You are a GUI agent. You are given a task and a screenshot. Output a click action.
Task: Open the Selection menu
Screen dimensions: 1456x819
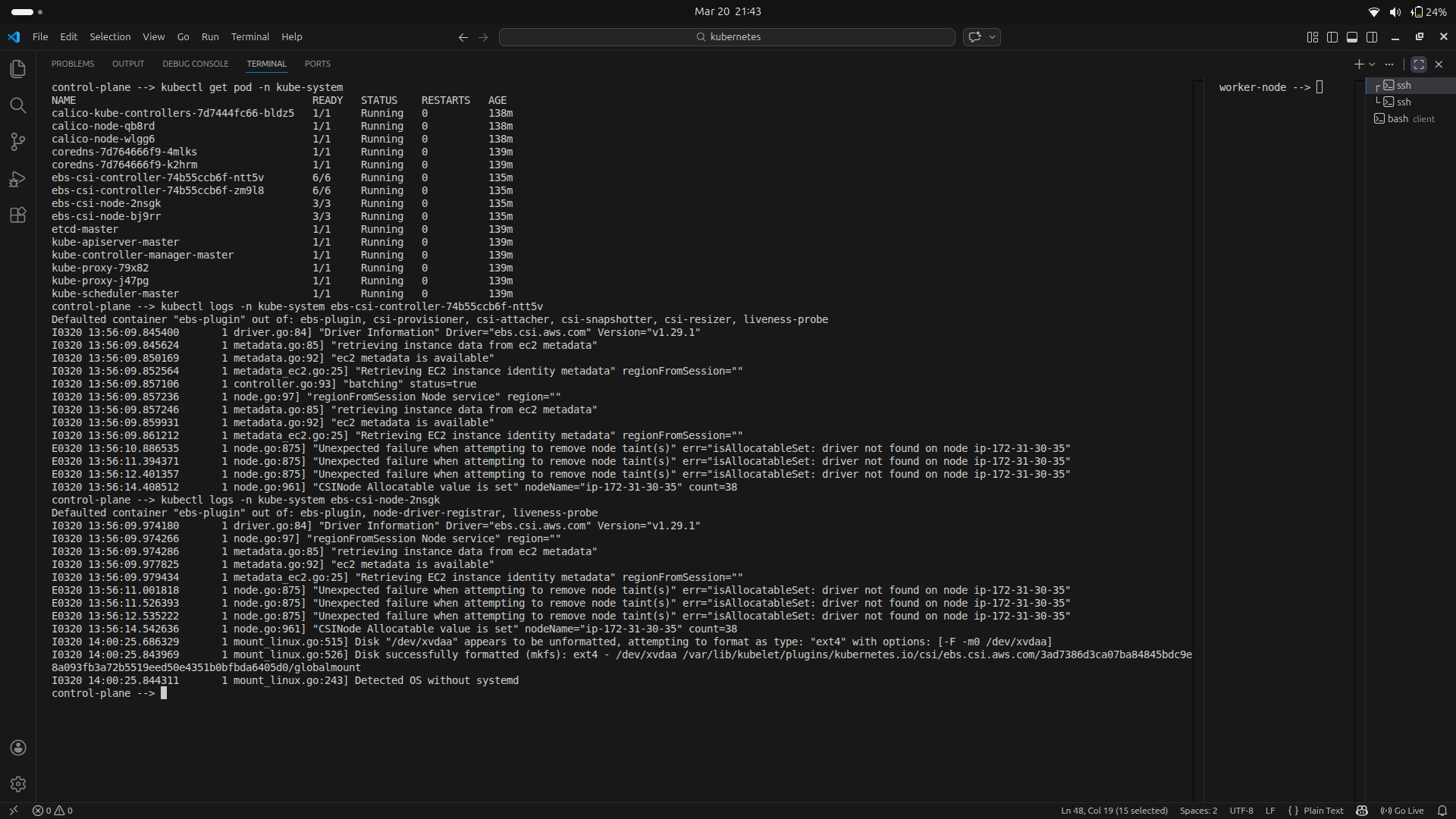[x=110, y=36]
